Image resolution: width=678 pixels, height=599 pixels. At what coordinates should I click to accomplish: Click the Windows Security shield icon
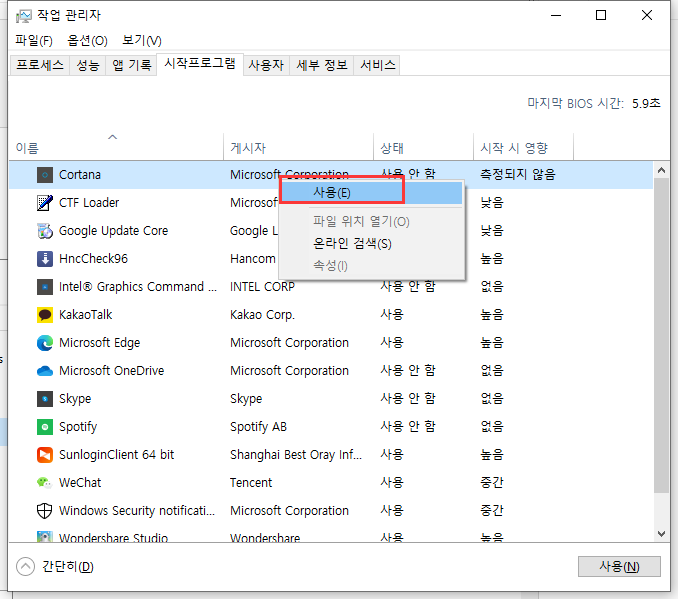[45, 511]
